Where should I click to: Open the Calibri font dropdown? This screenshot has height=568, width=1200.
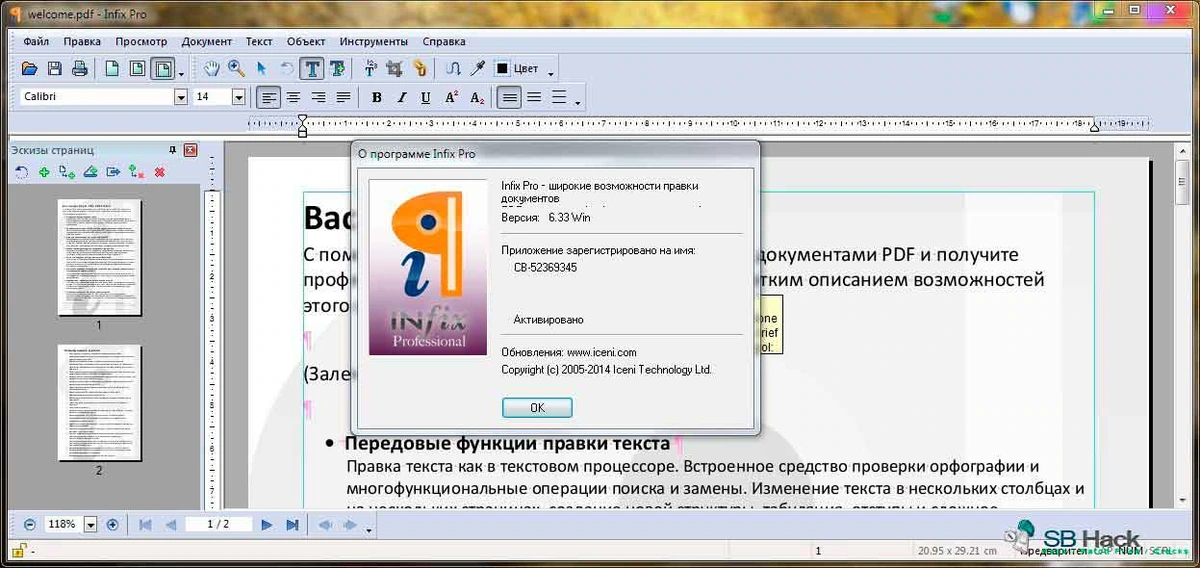tap(181, 97)
